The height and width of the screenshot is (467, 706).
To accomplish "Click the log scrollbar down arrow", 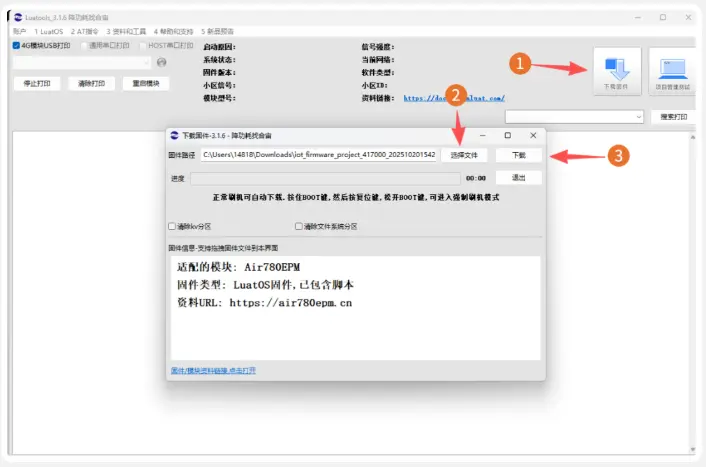I will (x=692, y=449).
